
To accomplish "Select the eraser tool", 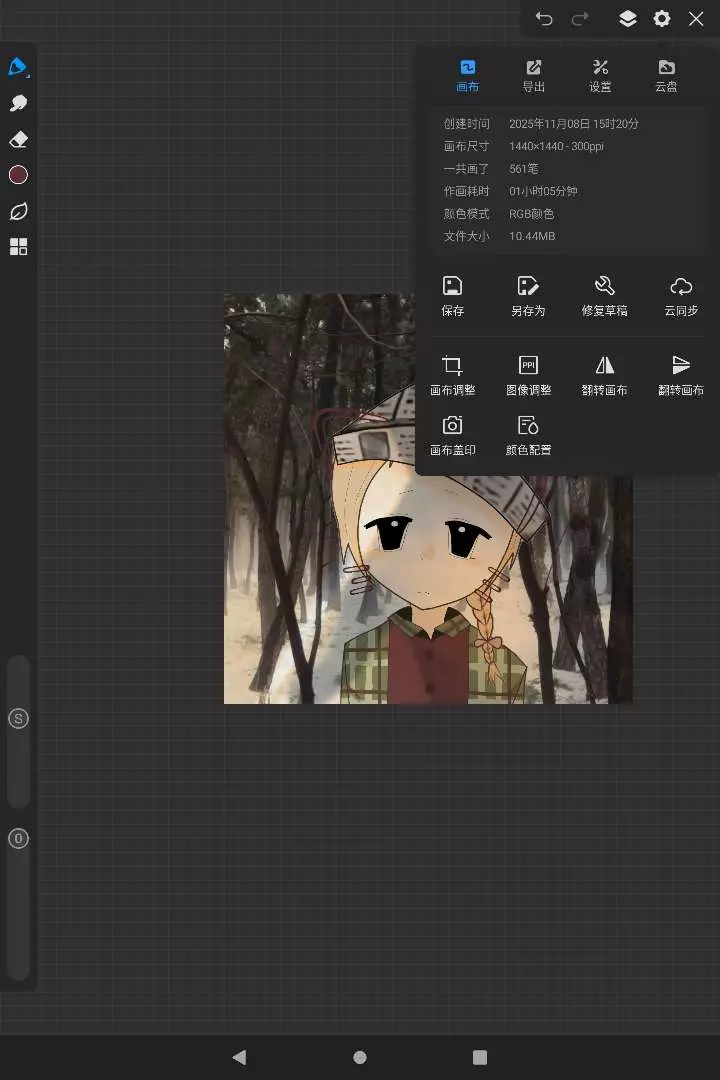I will coord(18,139).
